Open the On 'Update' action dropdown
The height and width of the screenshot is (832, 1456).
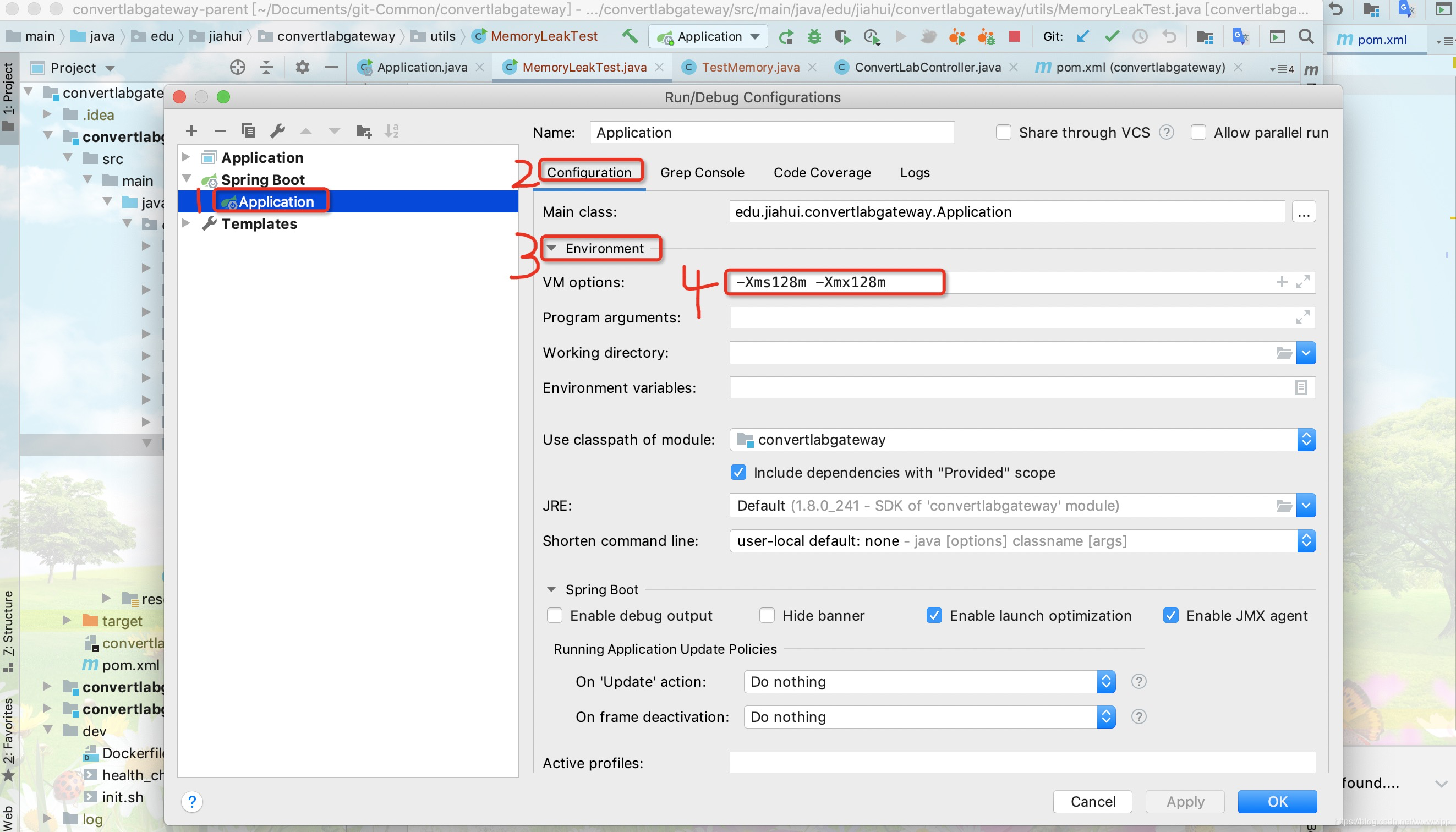929,682
